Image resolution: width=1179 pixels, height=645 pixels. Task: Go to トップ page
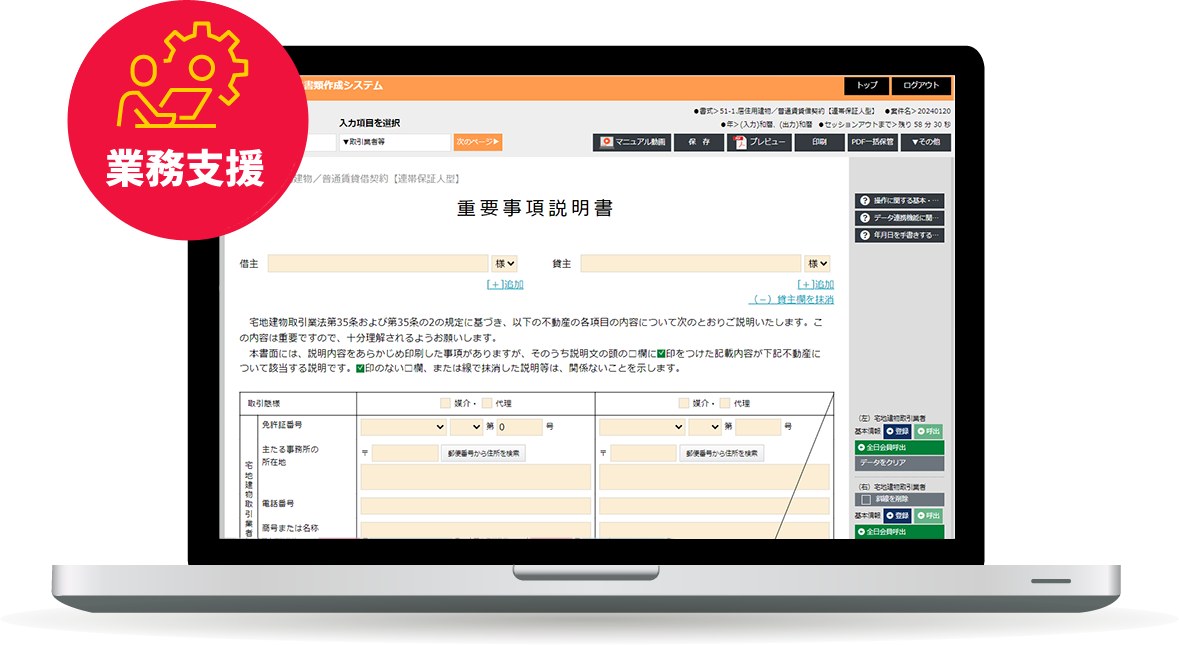pyautogui.click(x=866, y=86)
